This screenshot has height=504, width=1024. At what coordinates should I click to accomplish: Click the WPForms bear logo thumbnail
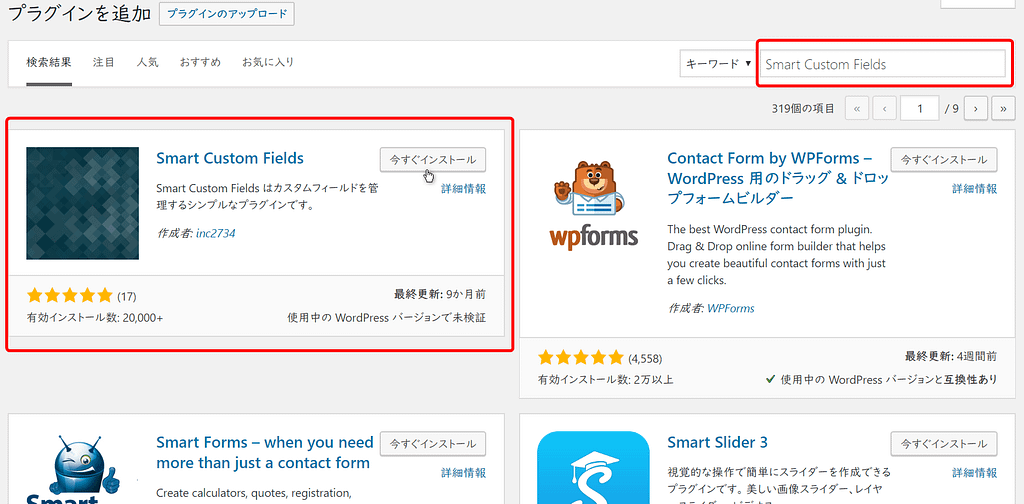(593, 204)
